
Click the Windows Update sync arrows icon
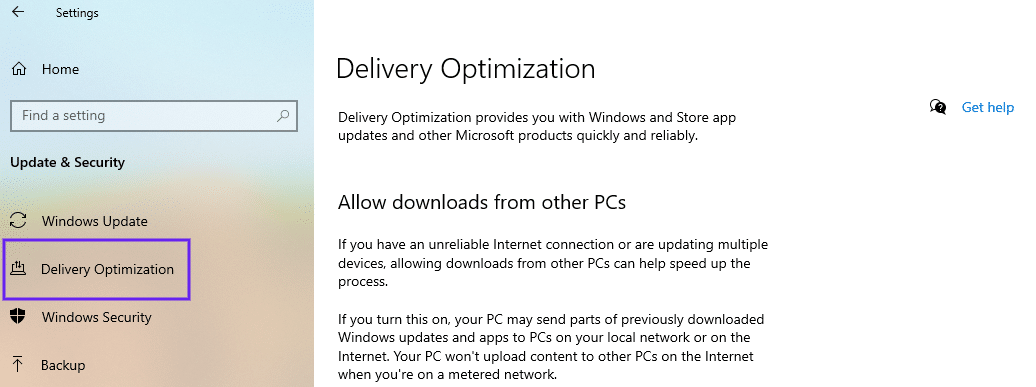tap(18, 221)
